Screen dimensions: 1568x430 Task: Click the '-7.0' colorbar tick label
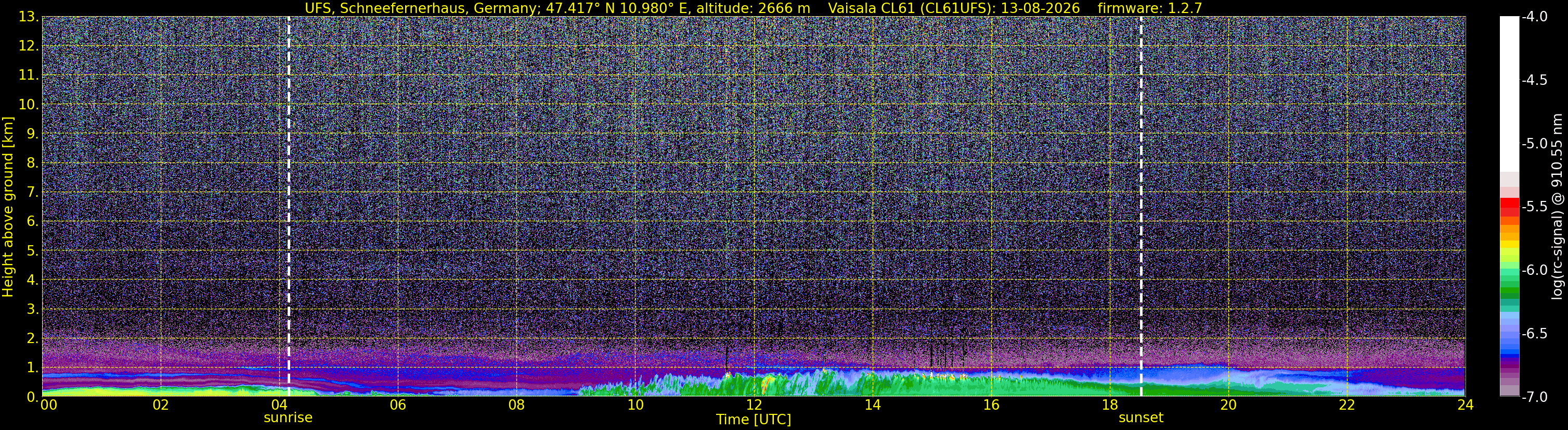1535,397
